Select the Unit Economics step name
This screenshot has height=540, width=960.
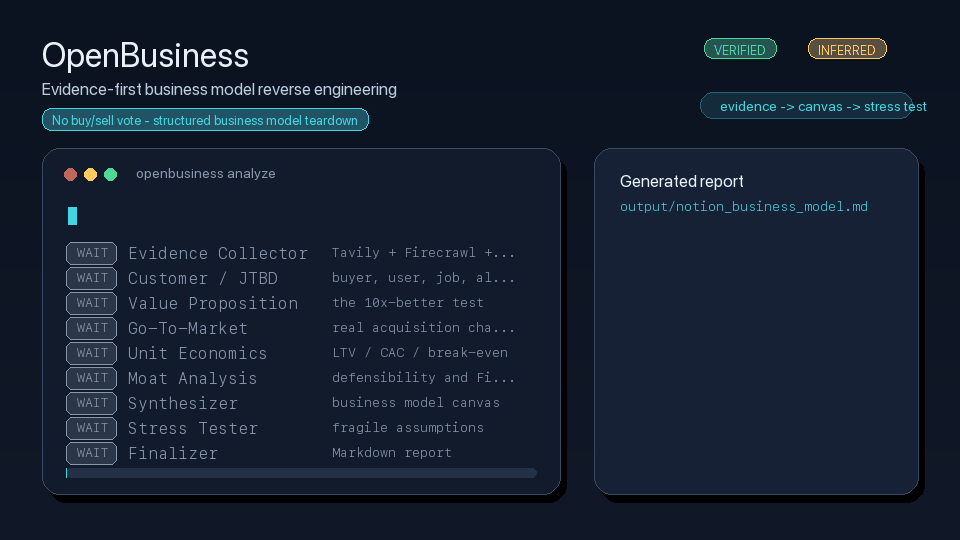pos(198,353)
